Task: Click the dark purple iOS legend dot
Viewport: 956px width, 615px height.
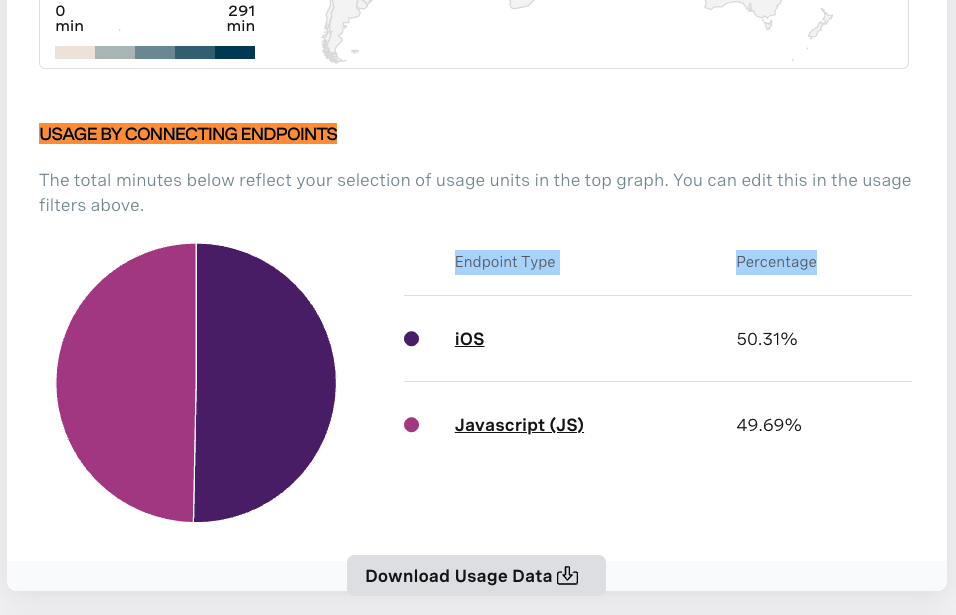Action: [x=411, y=339]
